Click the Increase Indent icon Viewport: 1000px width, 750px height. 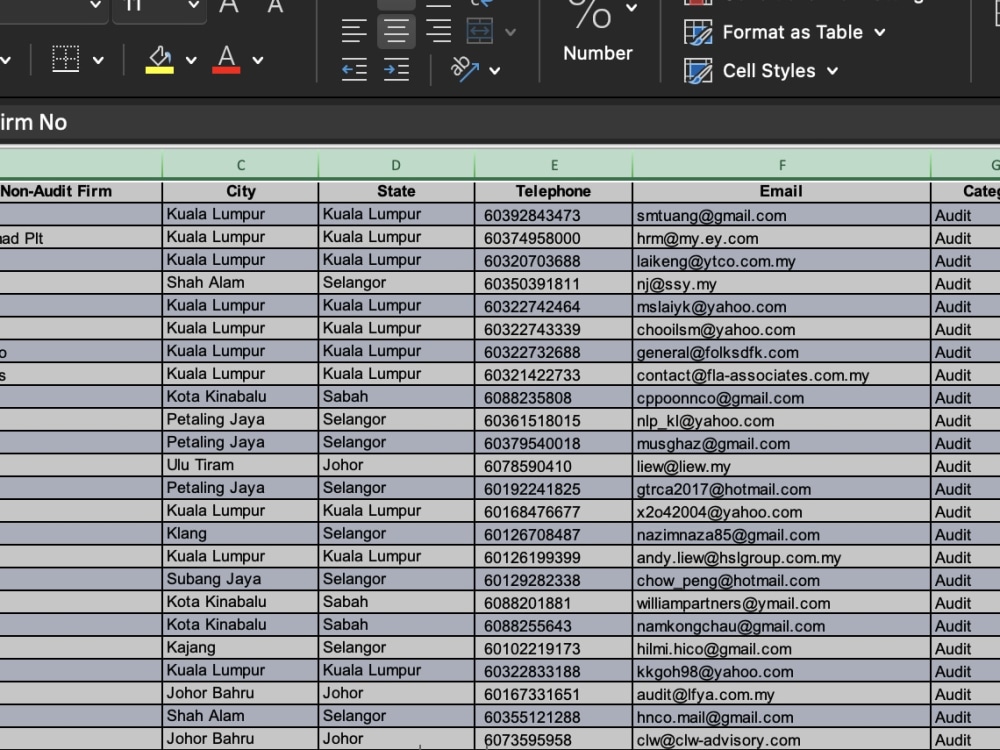coord(397,70)
